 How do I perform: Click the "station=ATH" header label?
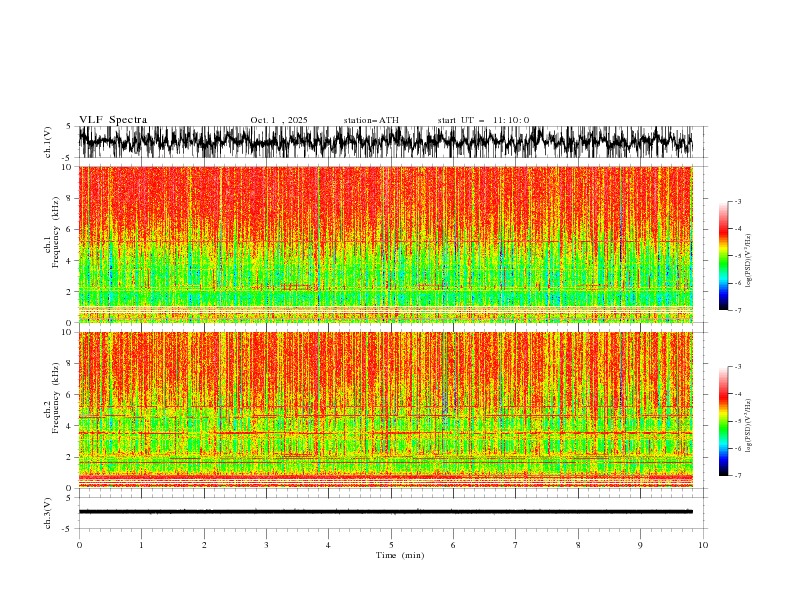pyautogui.click(x=371, y=120)
